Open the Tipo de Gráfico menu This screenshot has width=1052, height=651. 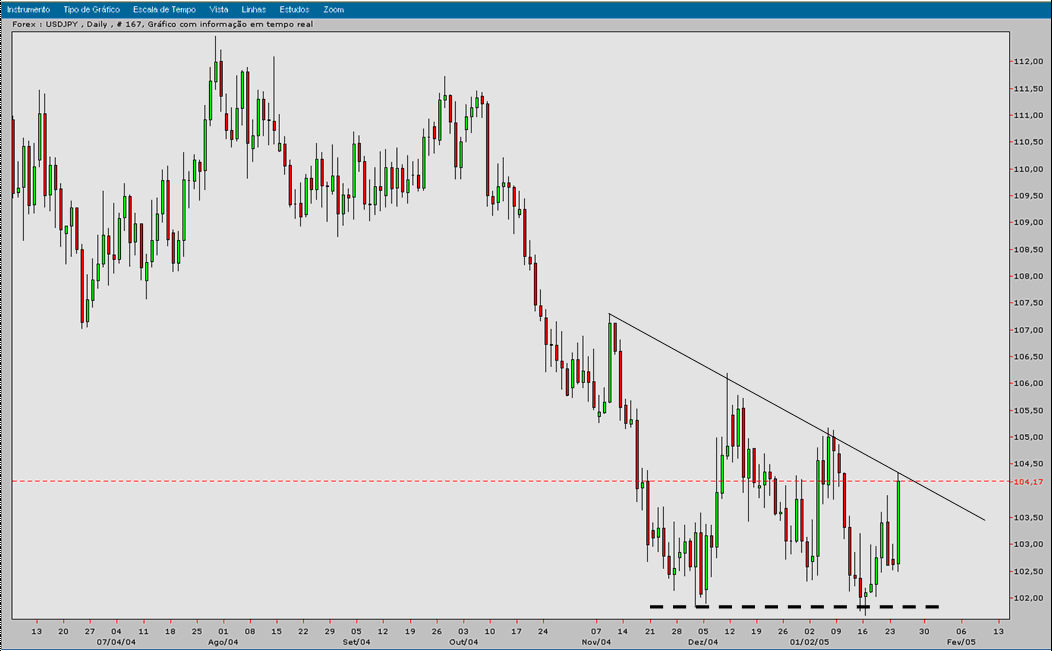93,7
